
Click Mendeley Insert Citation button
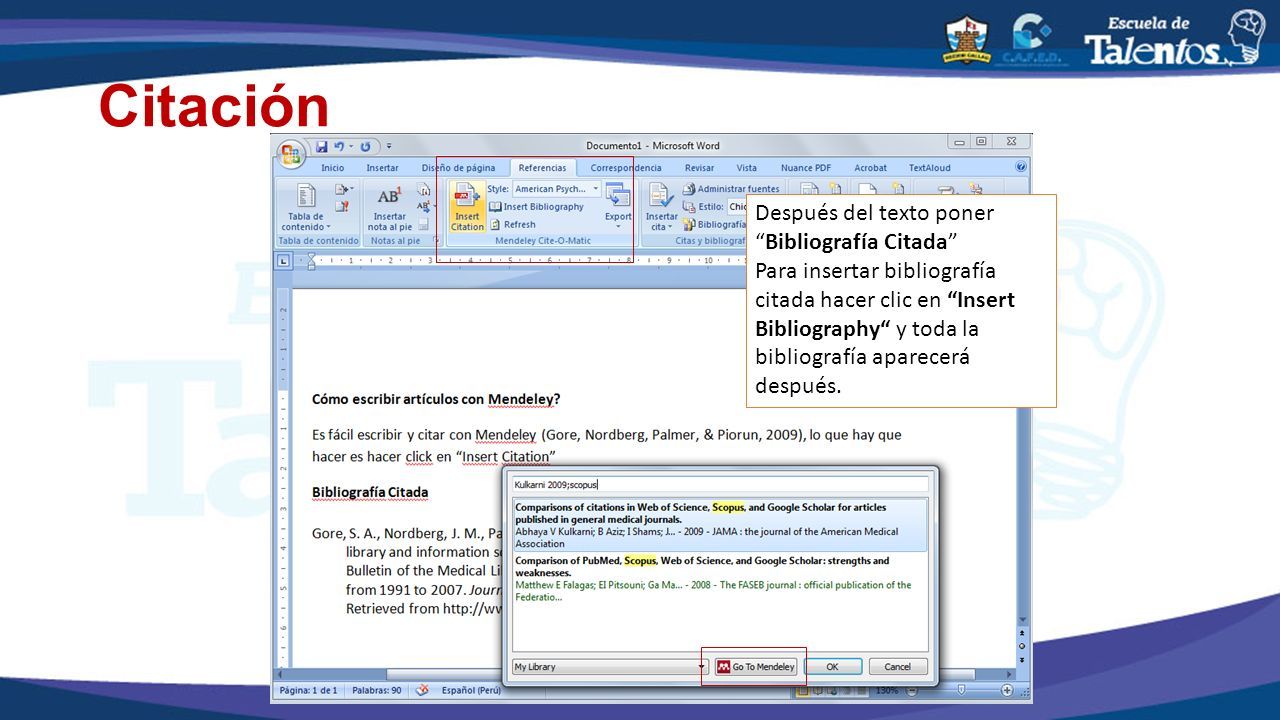coord(467,207)
